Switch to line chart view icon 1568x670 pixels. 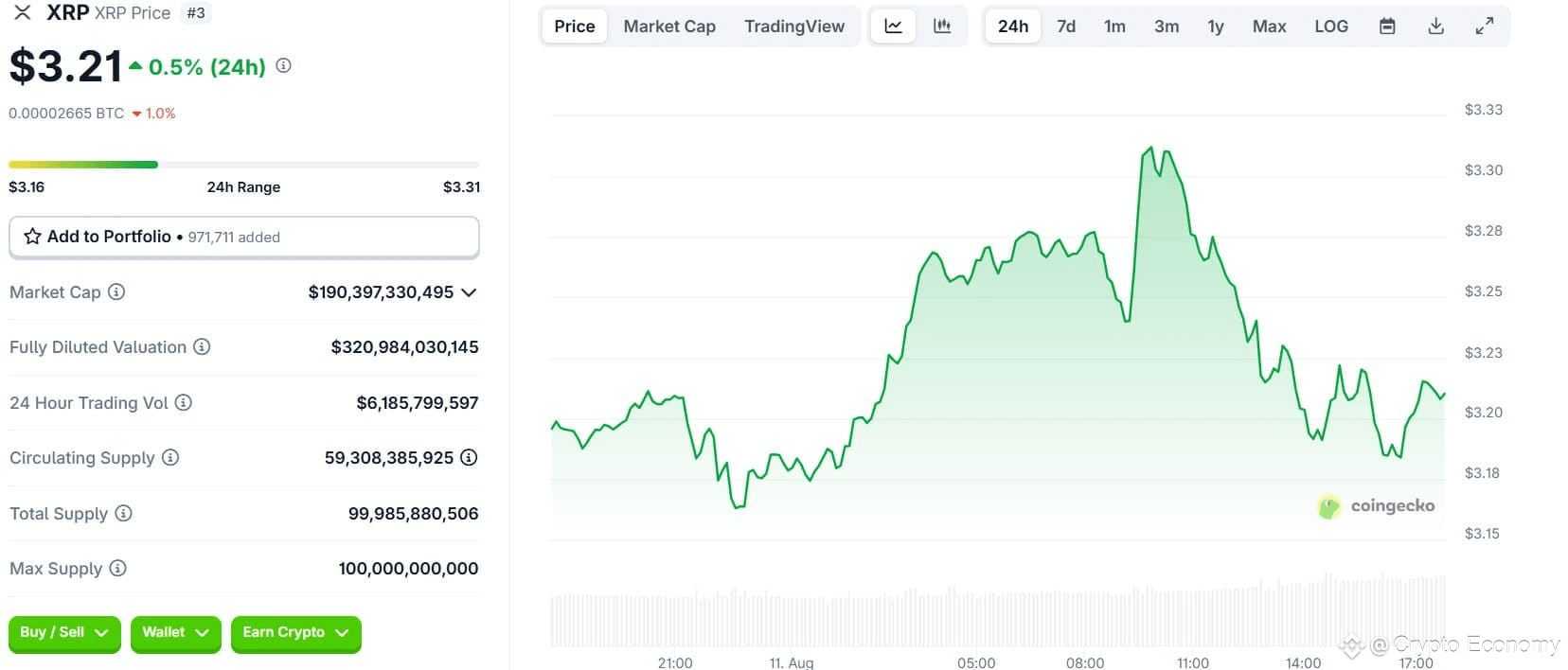(x=893, y=26)
